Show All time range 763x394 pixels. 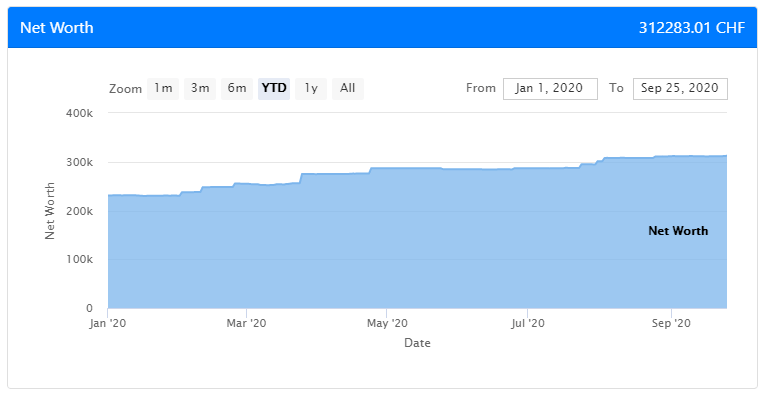point(348,89)
